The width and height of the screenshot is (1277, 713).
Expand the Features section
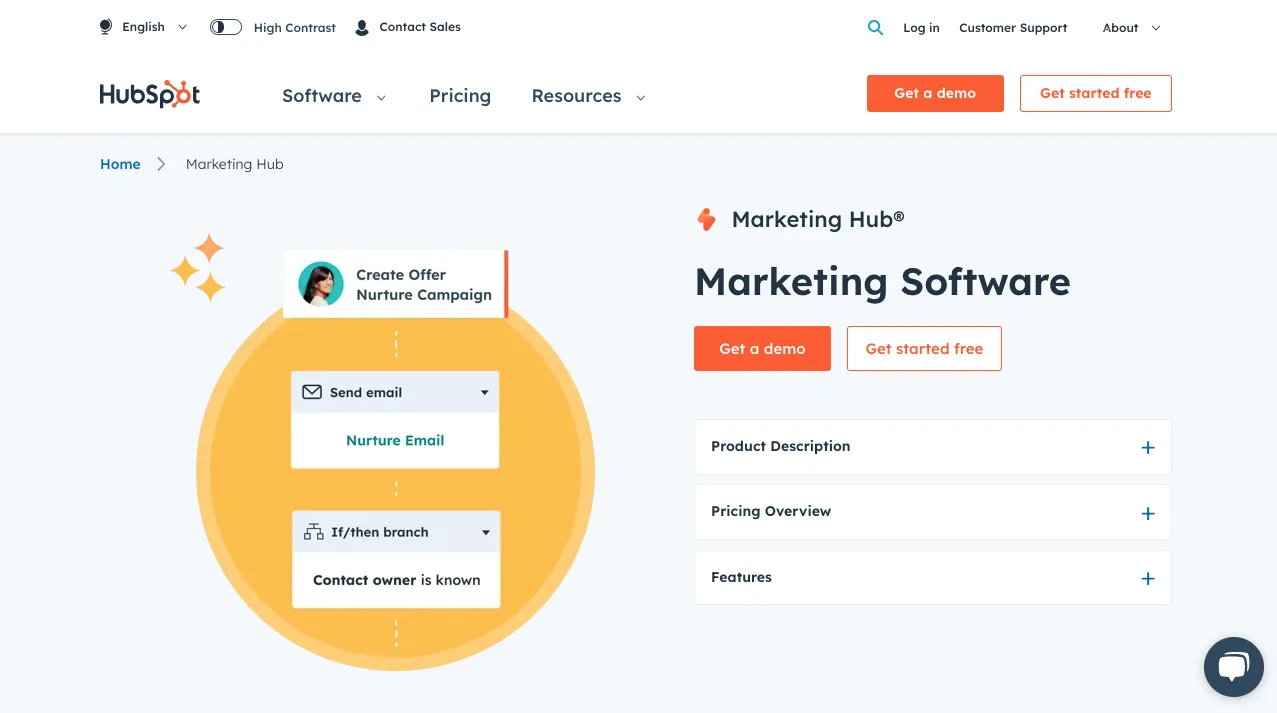click(932, 578)
